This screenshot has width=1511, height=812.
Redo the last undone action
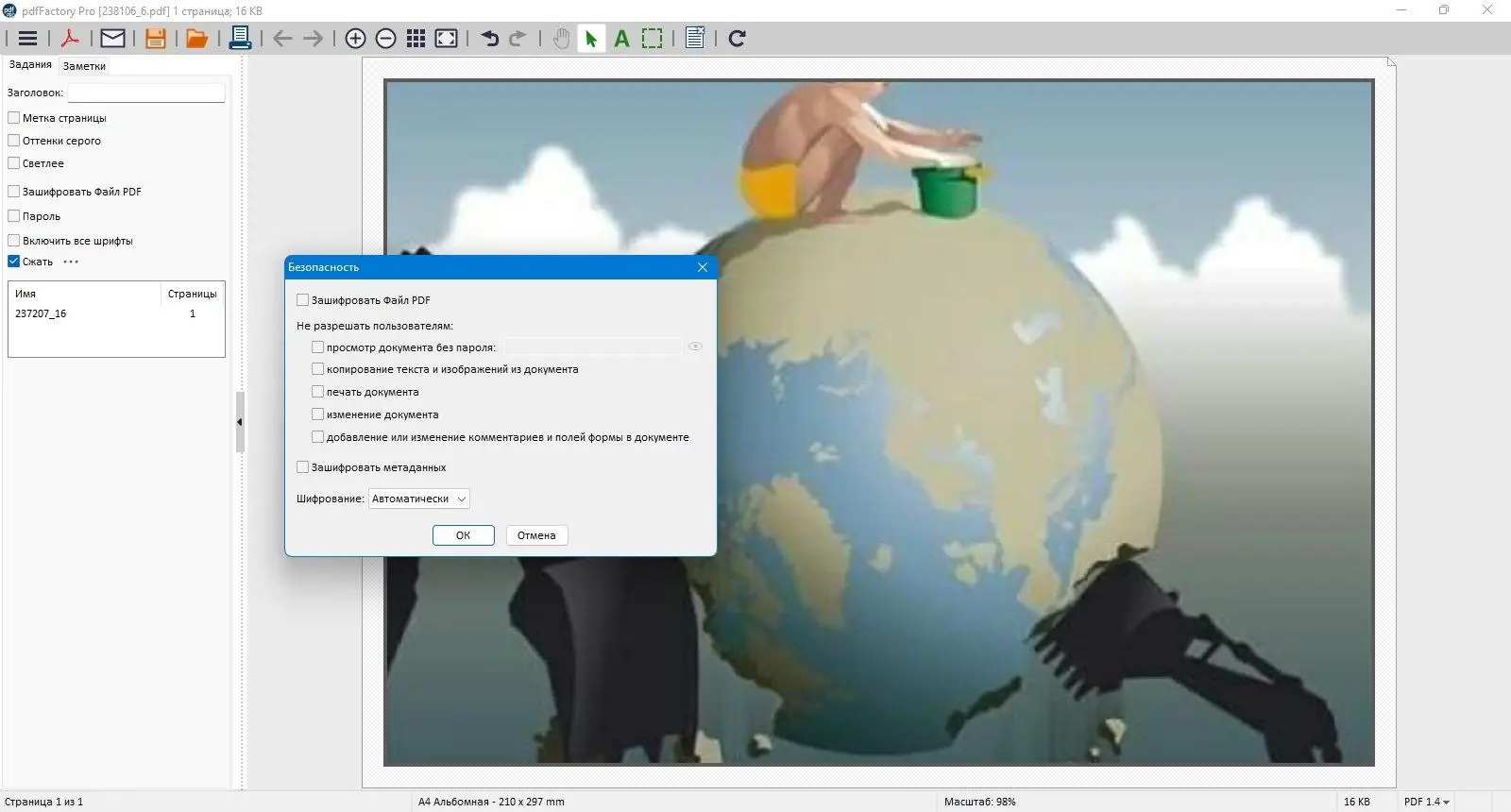click(518, 39)
